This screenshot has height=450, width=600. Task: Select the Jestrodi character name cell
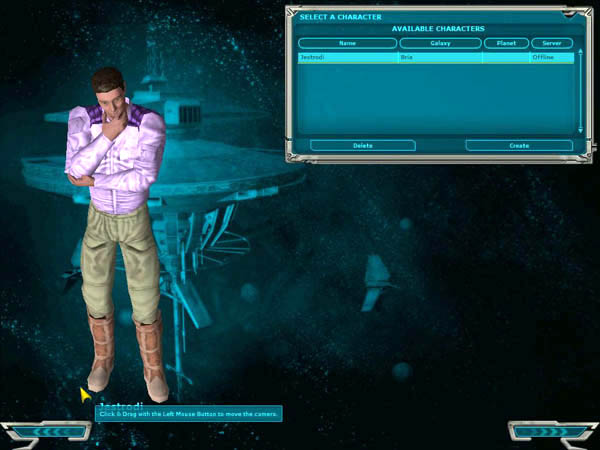click(x=347, y=57)
